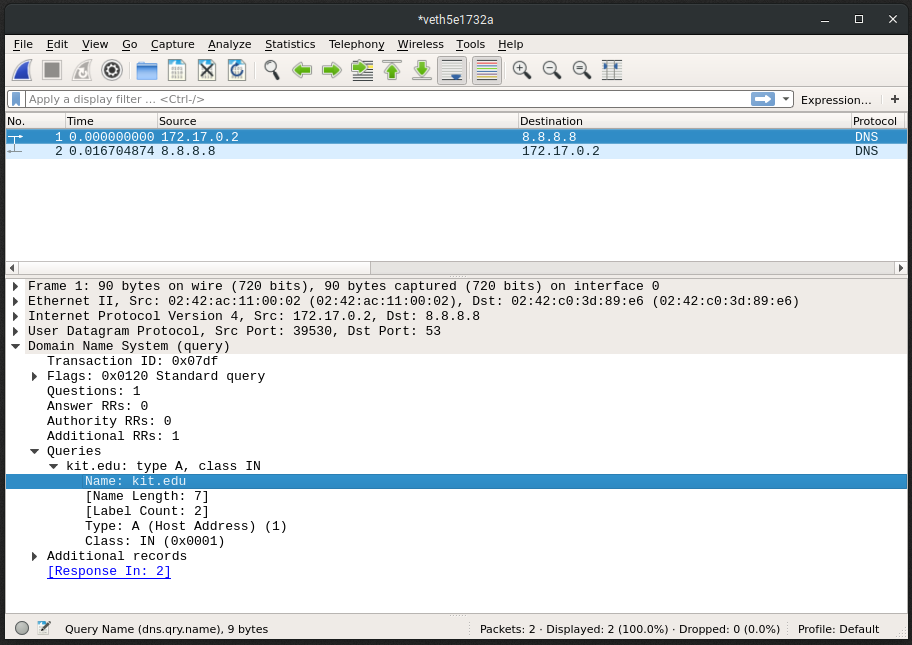Expand the Ethernet II section
The image size is (912, 645).
pos(16,301)
